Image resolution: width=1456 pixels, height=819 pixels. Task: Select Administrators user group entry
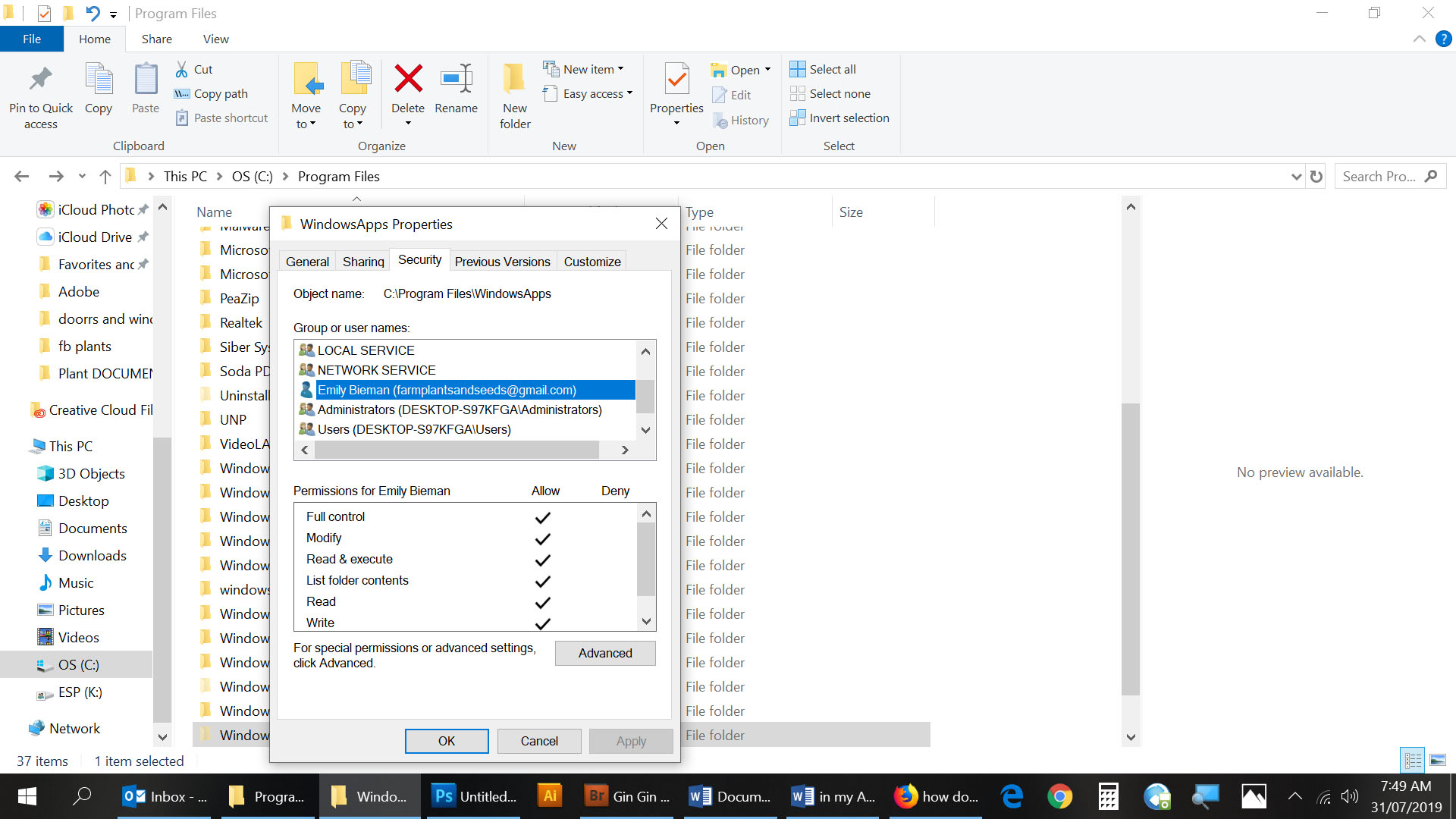[459, 409]
